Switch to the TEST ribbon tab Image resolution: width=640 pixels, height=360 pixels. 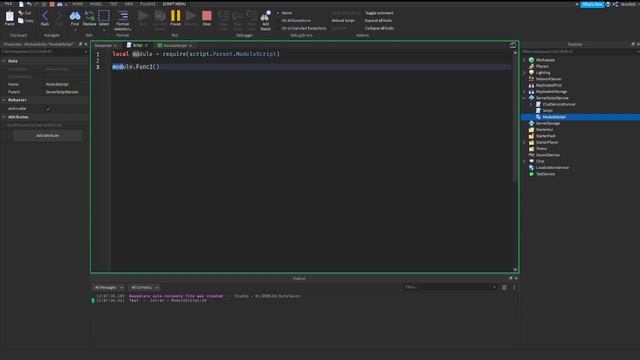tap(113, 4)
